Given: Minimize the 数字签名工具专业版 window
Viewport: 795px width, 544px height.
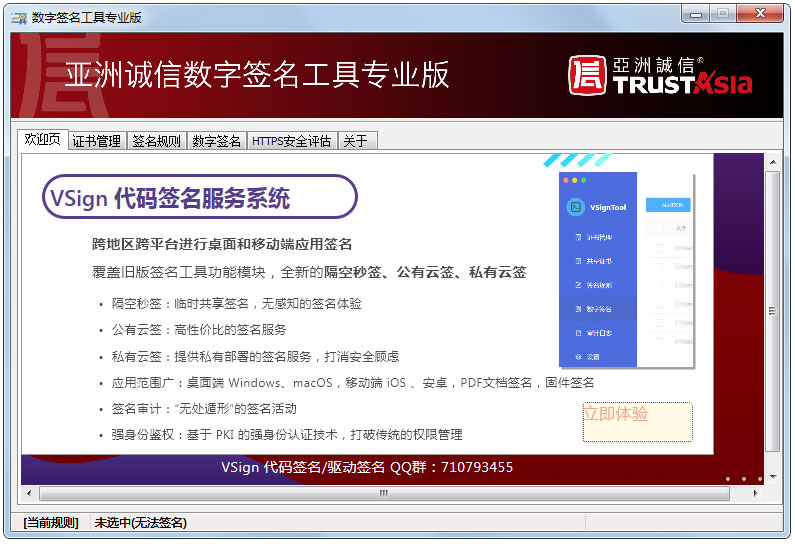Looking at the screenshot, I should point(696,14).
